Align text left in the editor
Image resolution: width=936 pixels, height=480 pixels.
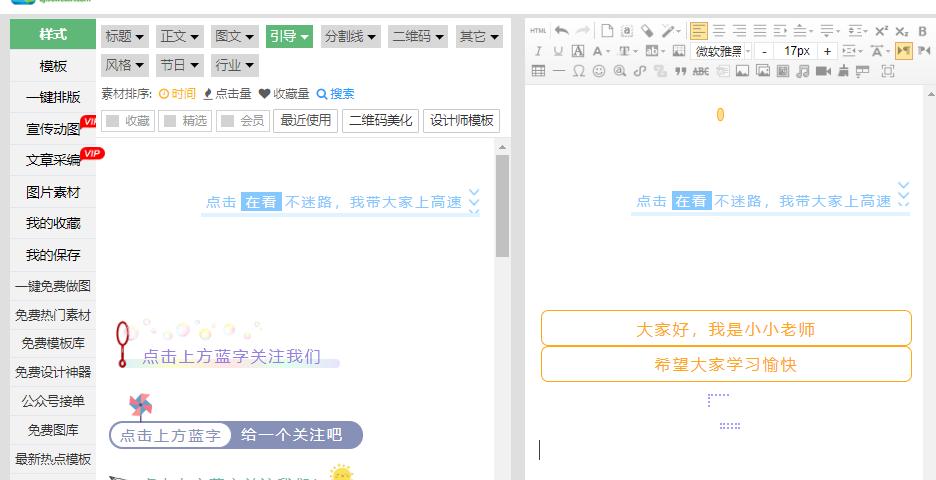[x=698, y=30]
